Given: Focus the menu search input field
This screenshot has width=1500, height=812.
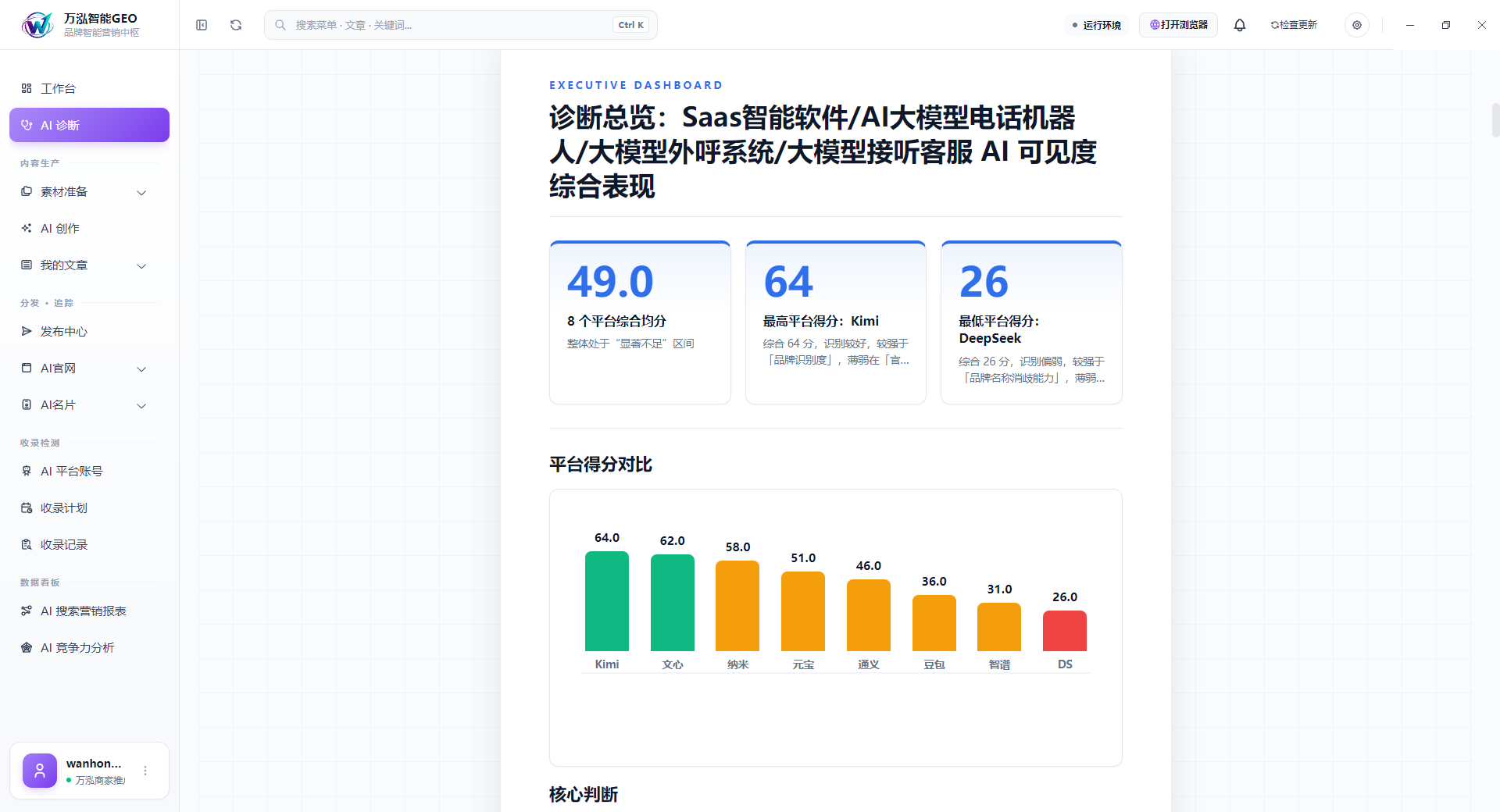Looking at the screenshot, I should coord(460,25).
